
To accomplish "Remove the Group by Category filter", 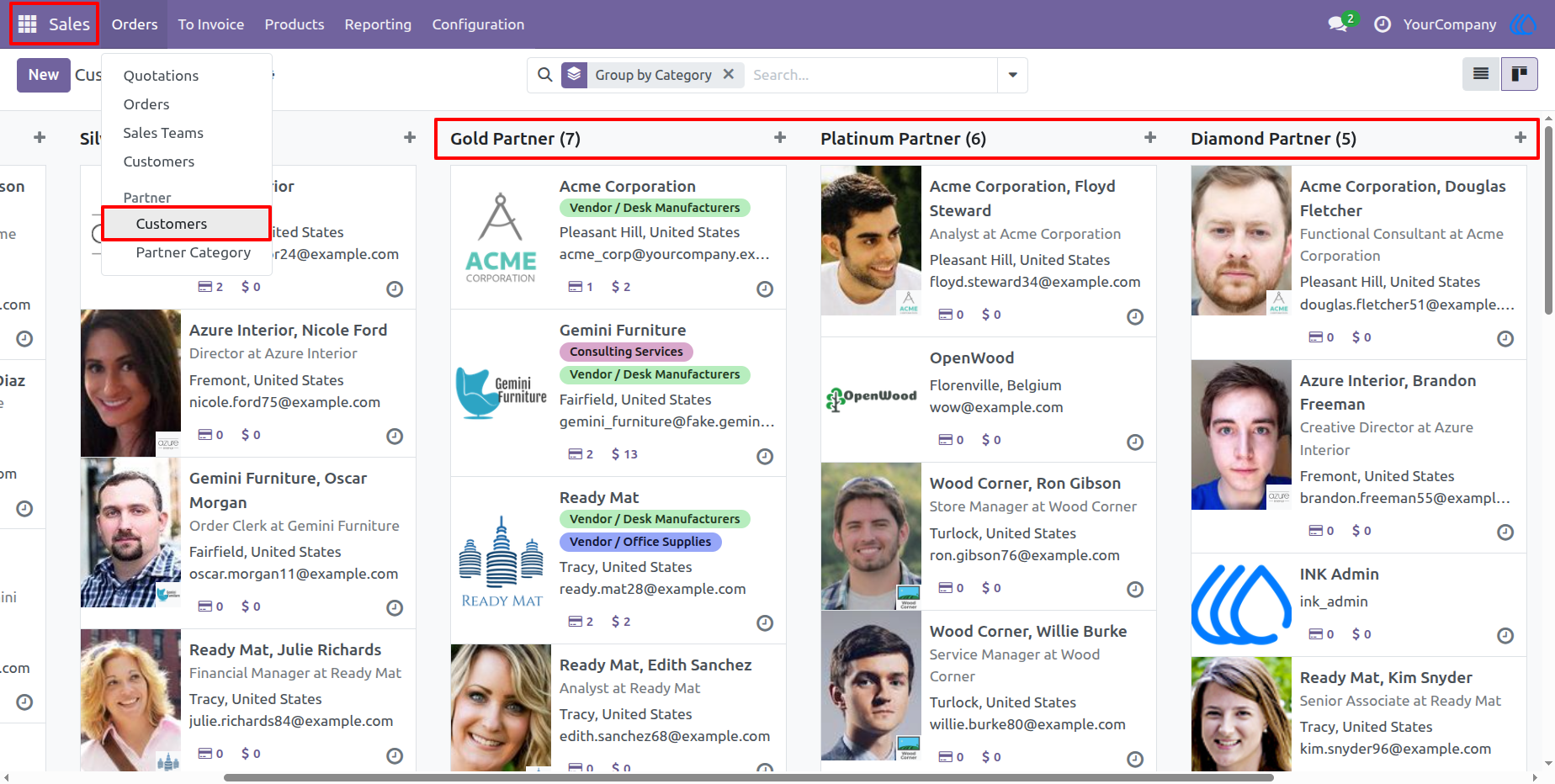I will [x=729, y=74].
